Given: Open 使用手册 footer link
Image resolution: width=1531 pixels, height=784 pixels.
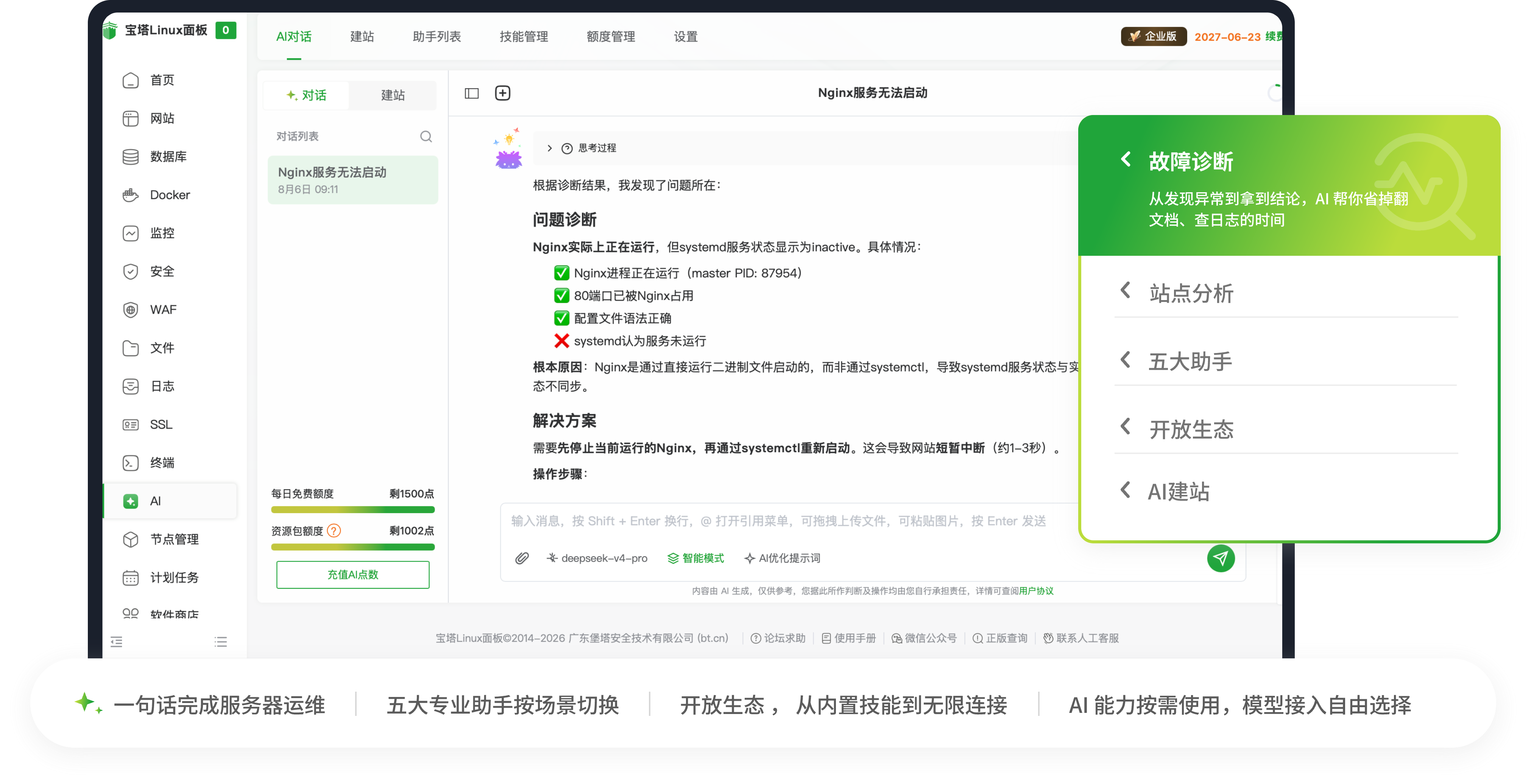Looking at the screenshot, I should click(849, 638).
